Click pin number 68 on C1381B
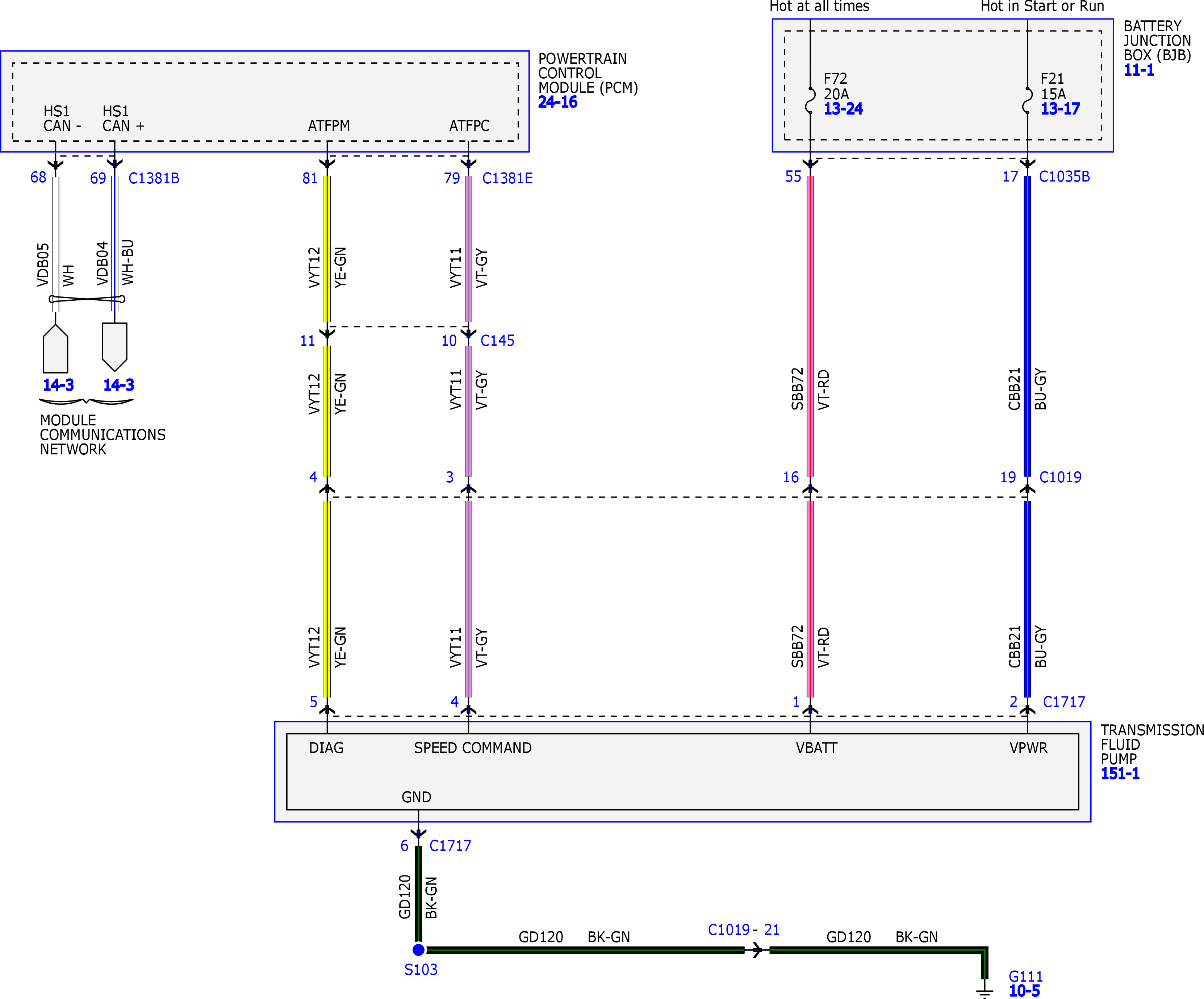 38,177
